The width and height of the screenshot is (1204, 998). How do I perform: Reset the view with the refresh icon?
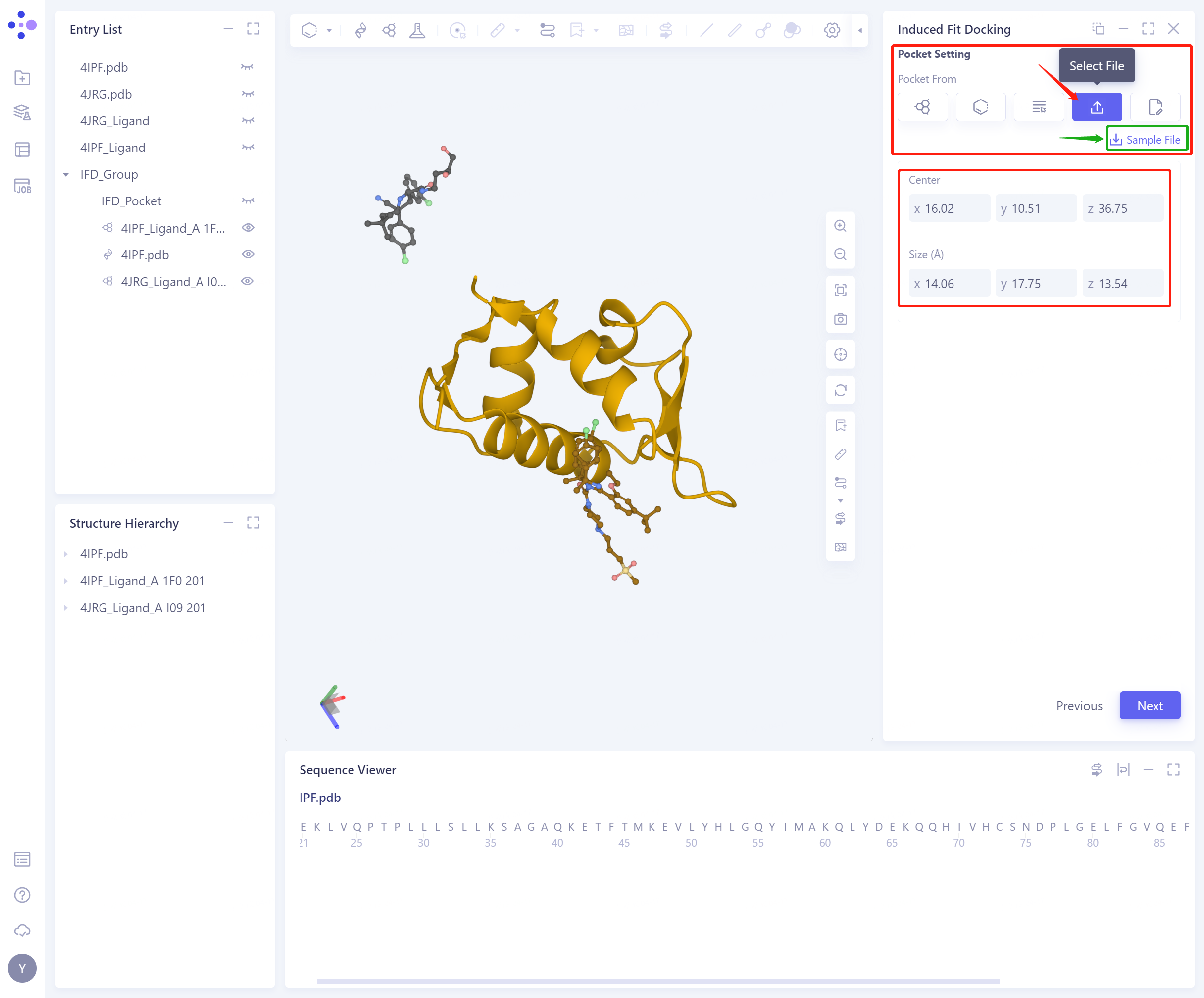coord(841,391)
